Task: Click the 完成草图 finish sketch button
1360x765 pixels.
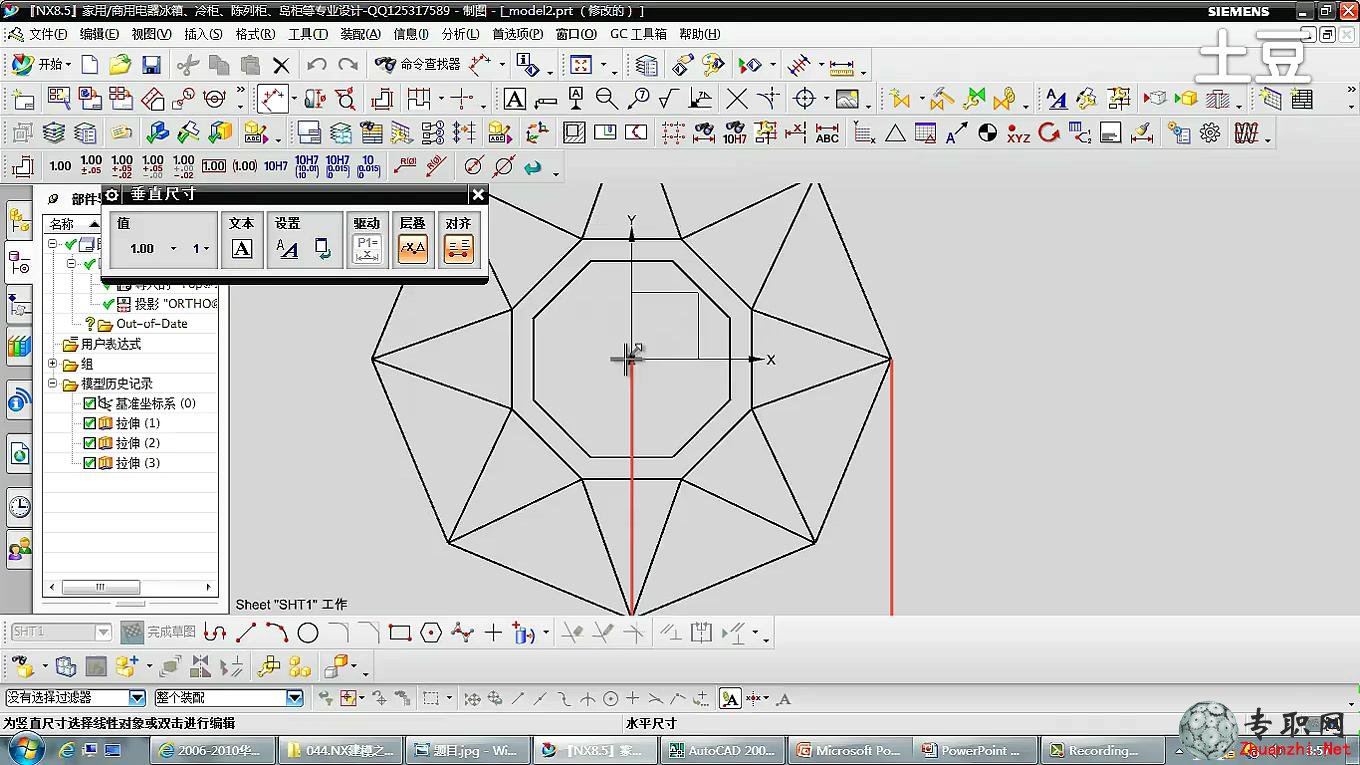Action: (158, 632)
